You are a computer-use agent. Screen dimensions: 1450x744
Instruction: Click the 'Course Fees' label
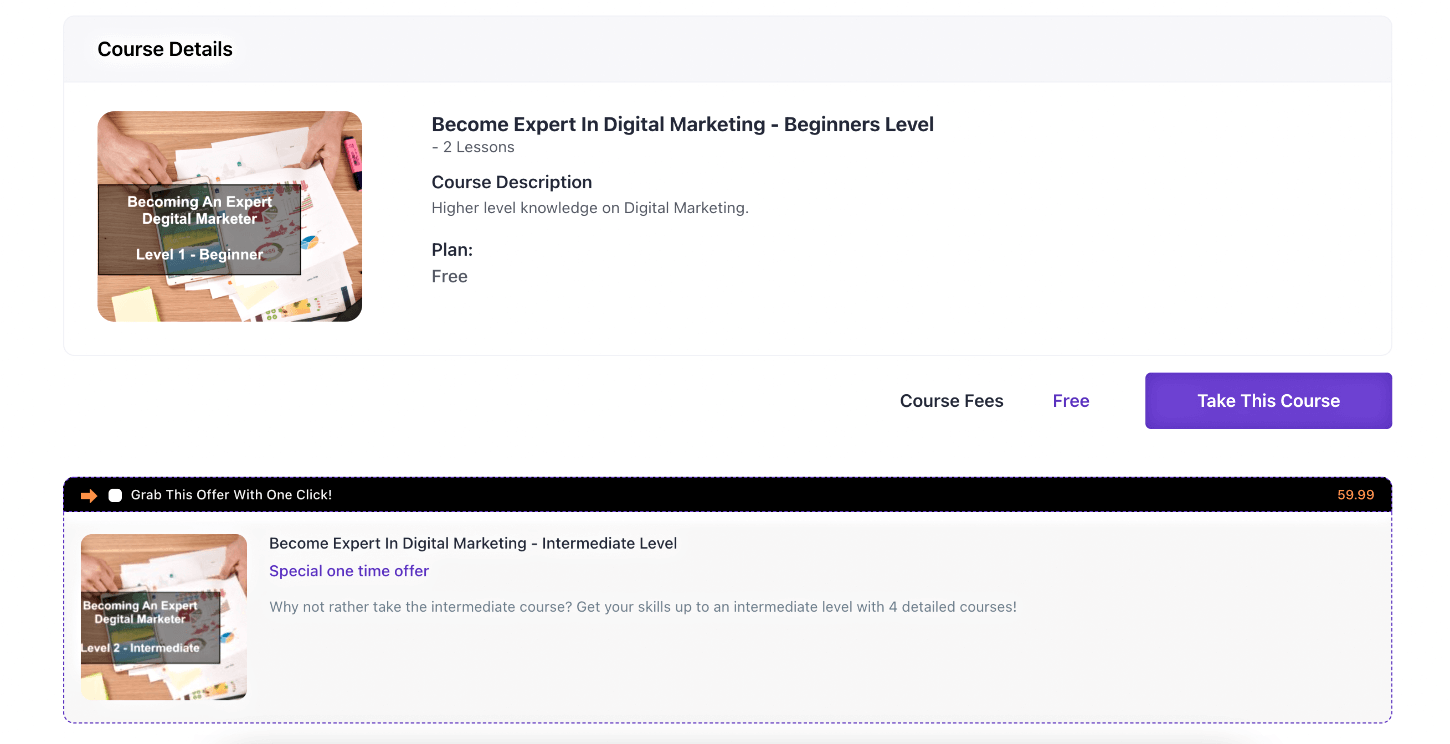952,401
